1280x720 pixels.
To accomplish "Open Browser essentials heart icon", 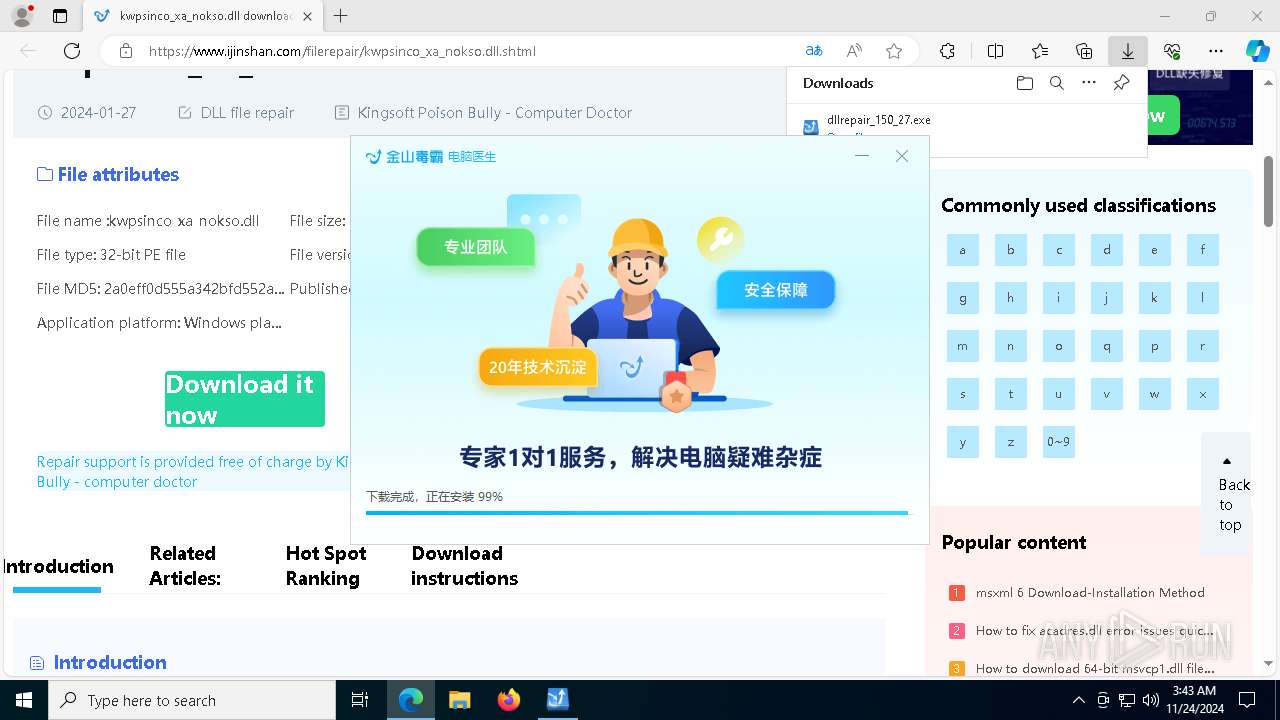I will (x=1172, y=51).
